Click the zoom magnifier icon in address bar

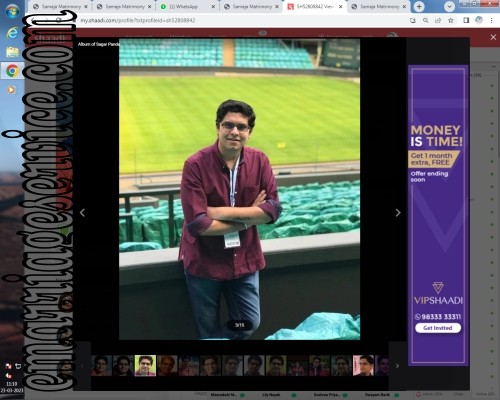[426, 20]
